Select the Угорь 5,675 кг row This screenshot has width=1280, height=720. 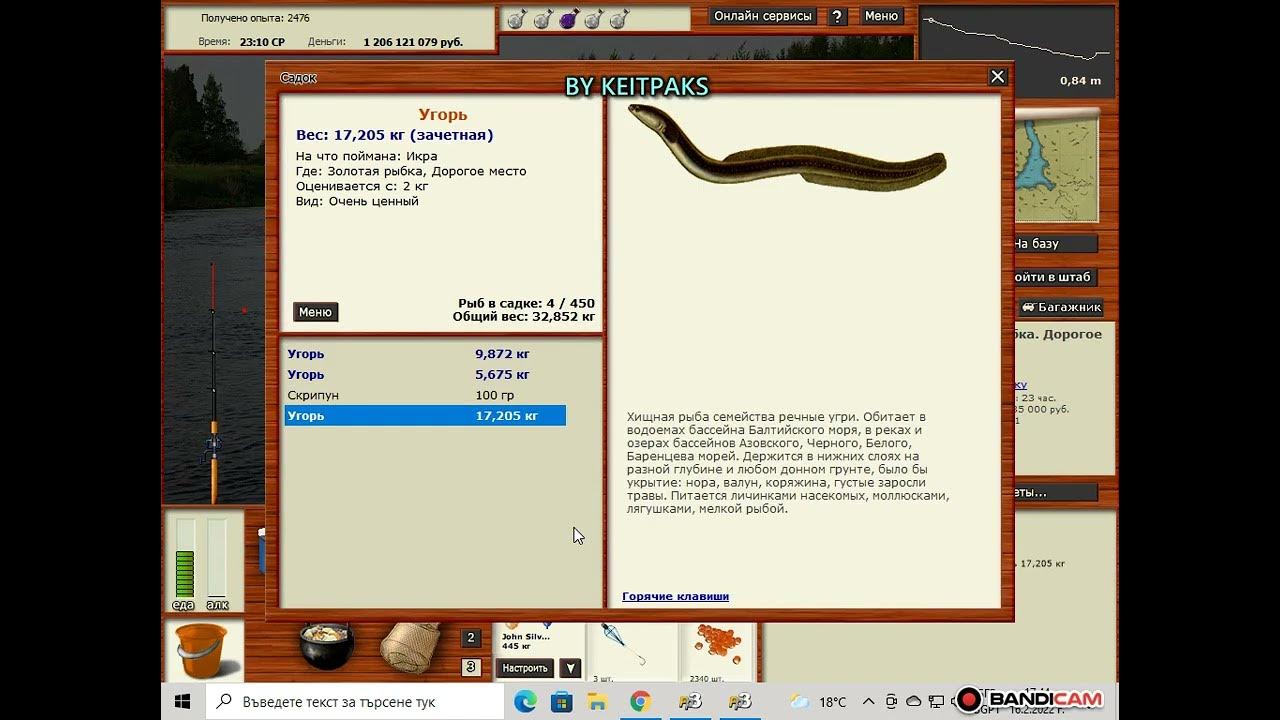[425, 375]
